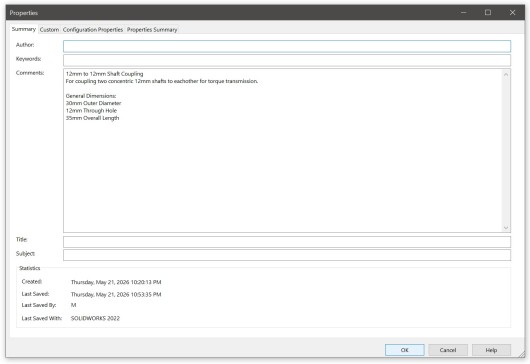The width and height of the screenshot is (530, 364).
Task: Click the Last Saved date value
Action: coord(116,294)
